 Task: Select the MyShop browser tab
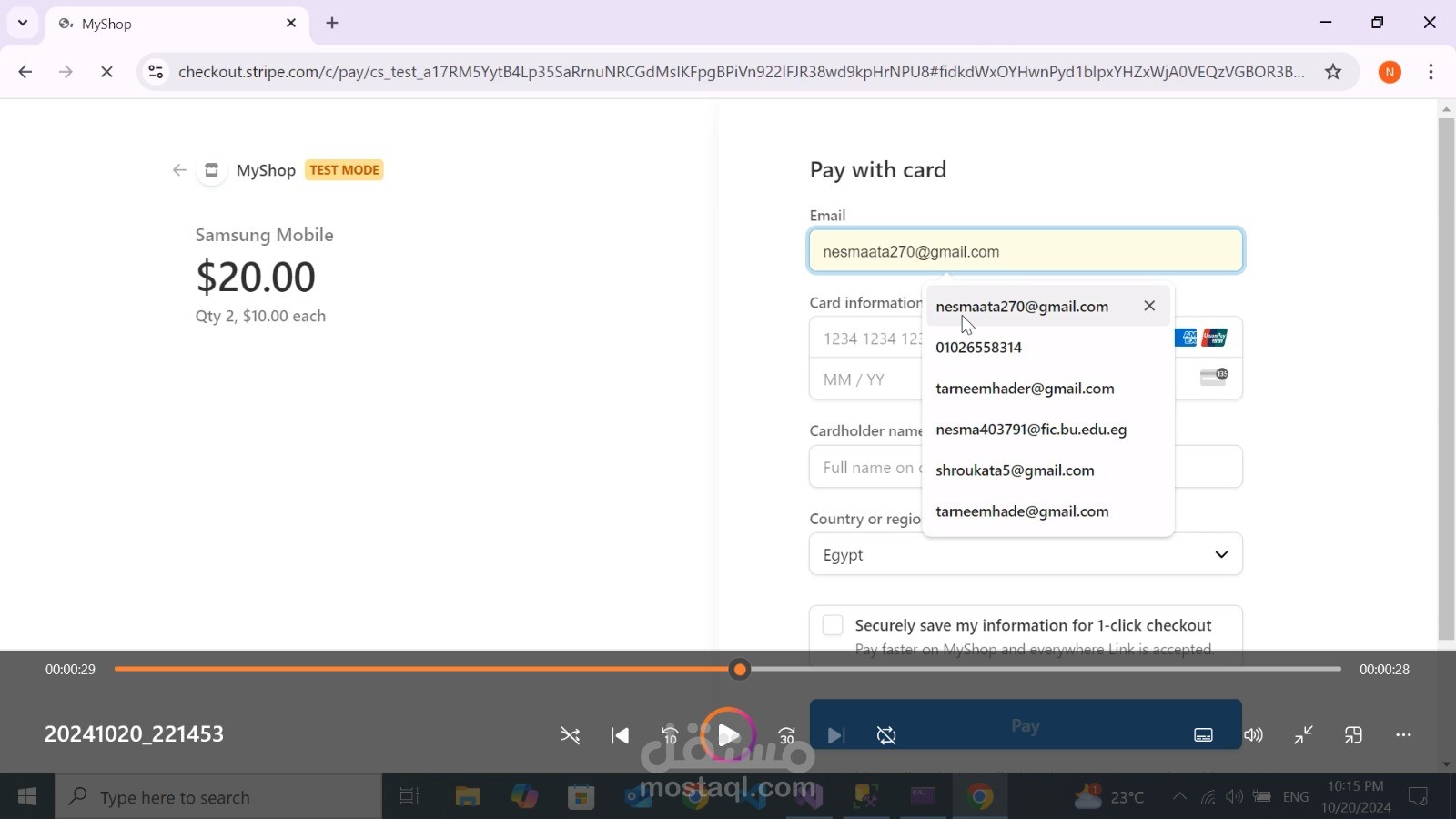[x=177, y=24]
